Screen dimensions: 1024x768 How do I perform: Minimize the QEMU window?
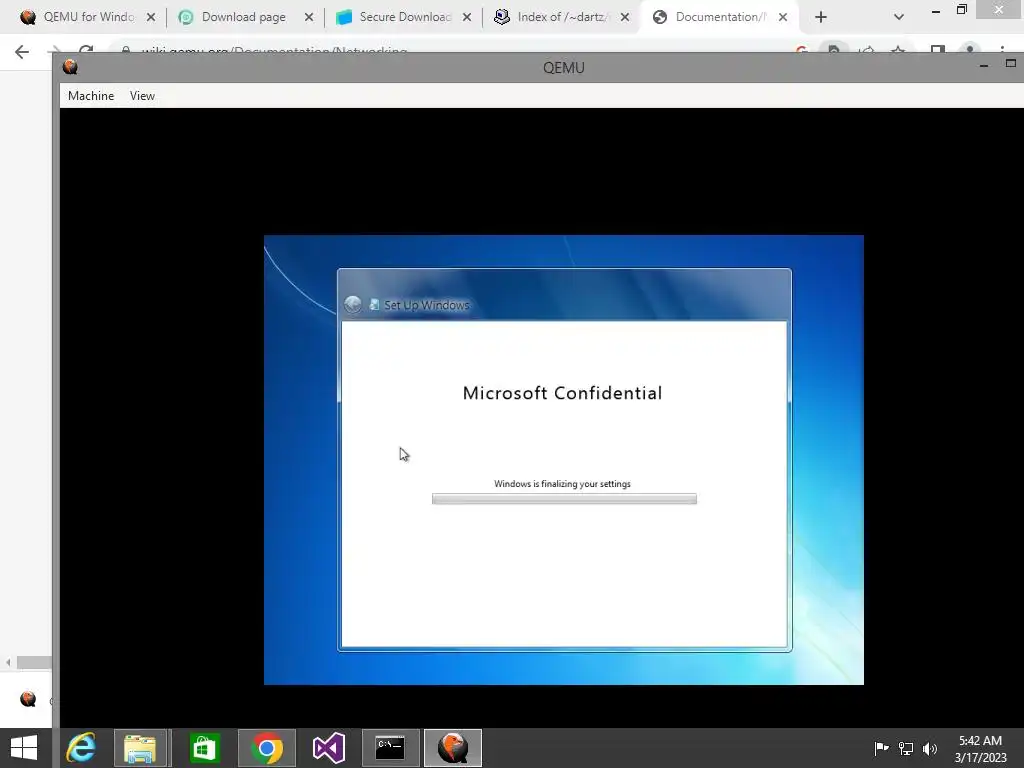(984, 65)
